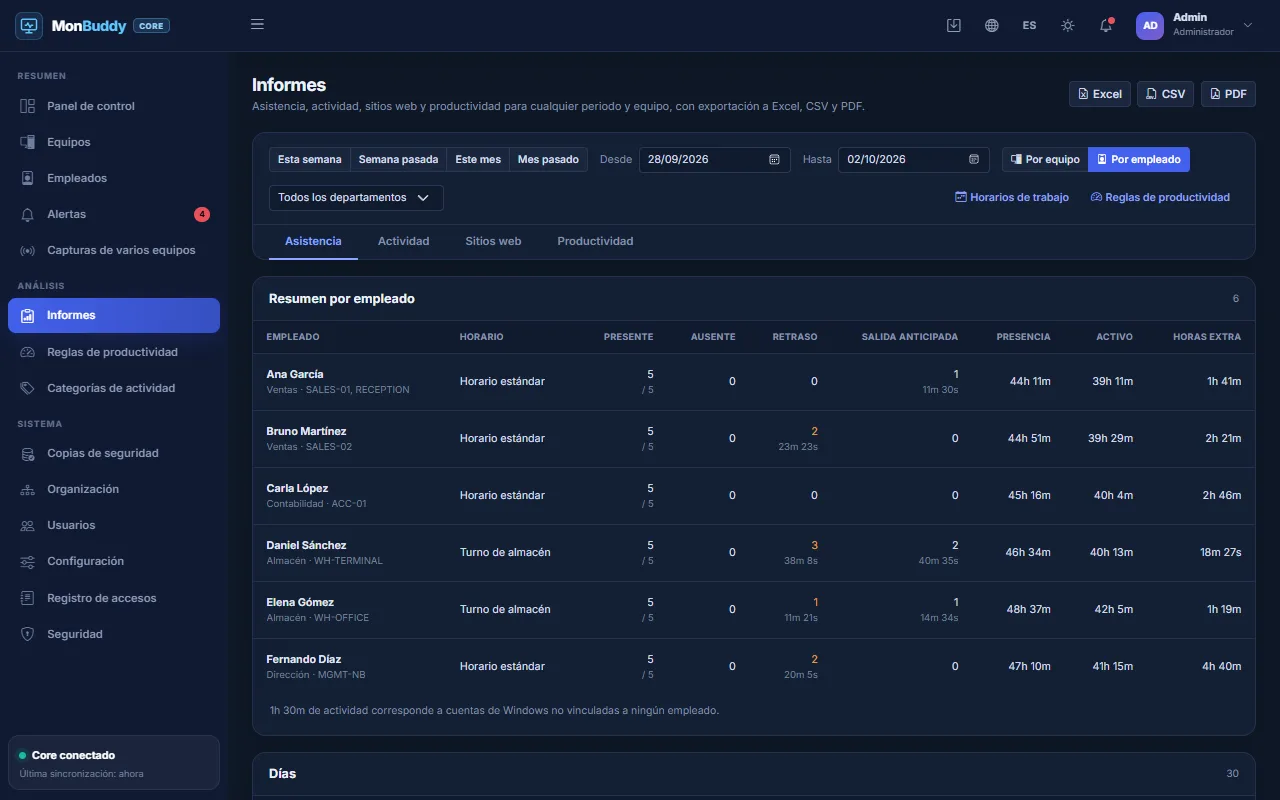
Task: Switch to the Actividad tab
Action: pyautogui.click(x=403, y=242)
